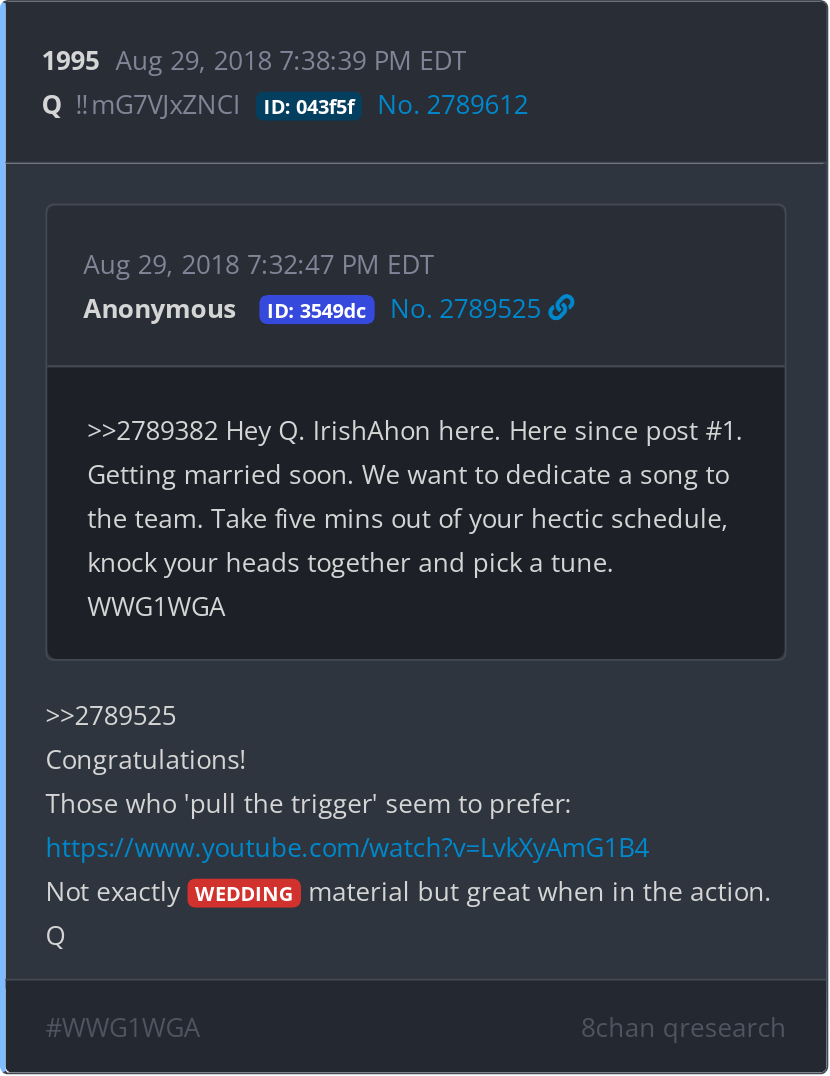Screen dimensions: 830x1076
Task: Click the timestamp Aug 29, 2018 7:38:39 PM EDT
Action: pyautogui.click(x=290, y=61)
